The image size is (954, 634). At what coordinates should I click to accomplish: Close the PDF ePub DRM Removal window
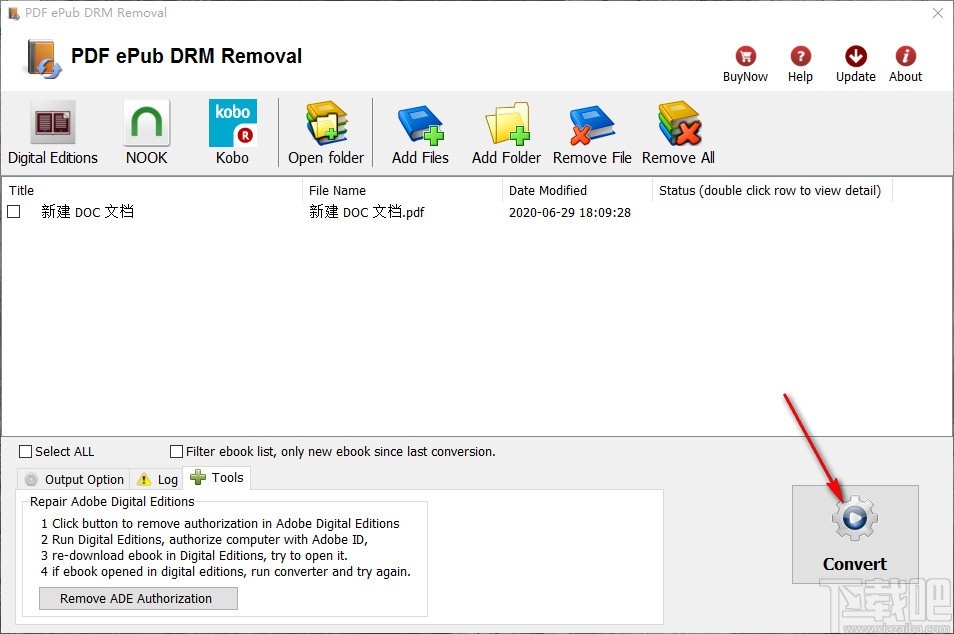click(938, 13)
